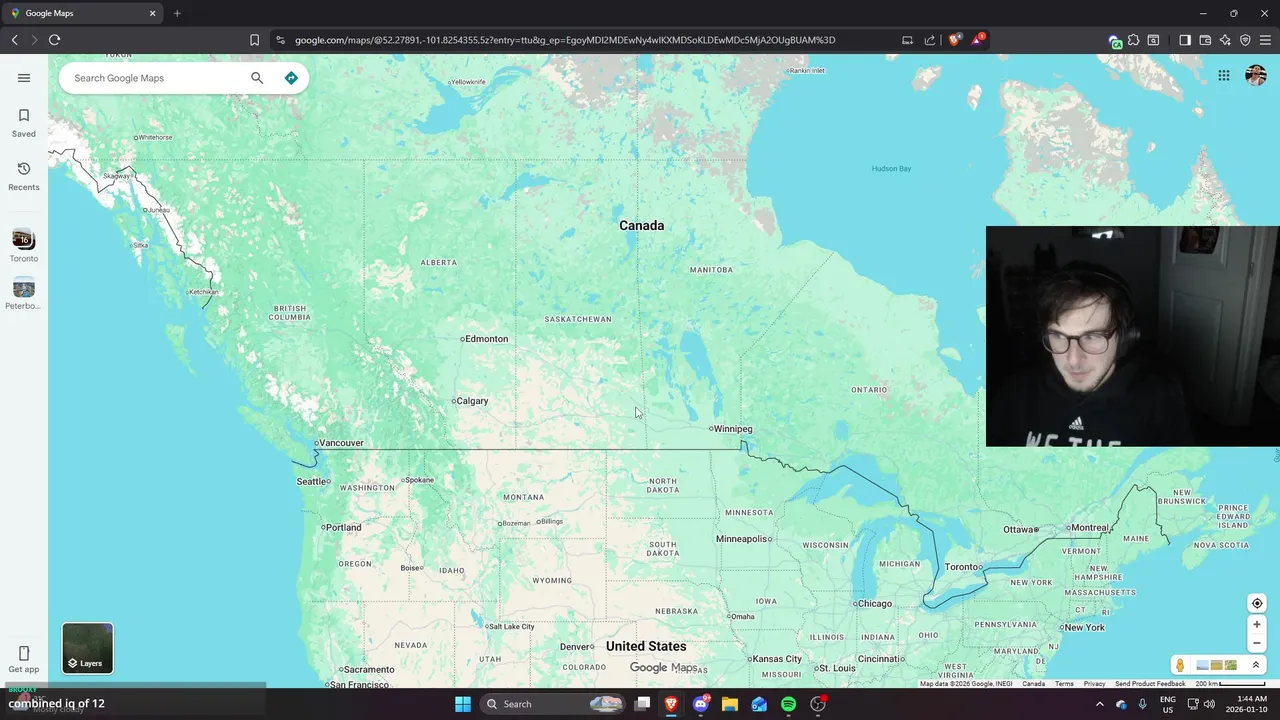
Task: Open the Brave VPN shield icon
Action: click(x=1245, y=40)
